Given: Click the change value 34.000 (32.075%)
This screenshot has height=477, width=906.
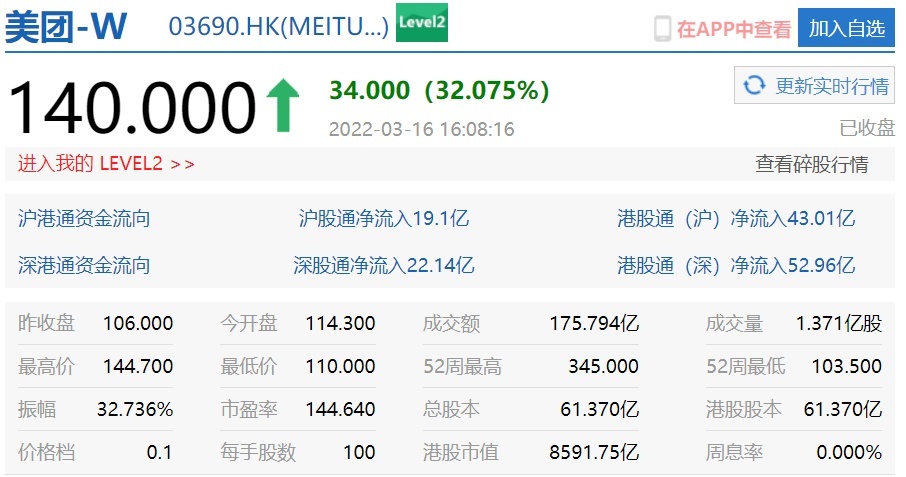Looking at the screenshot, I should point(439,90).
